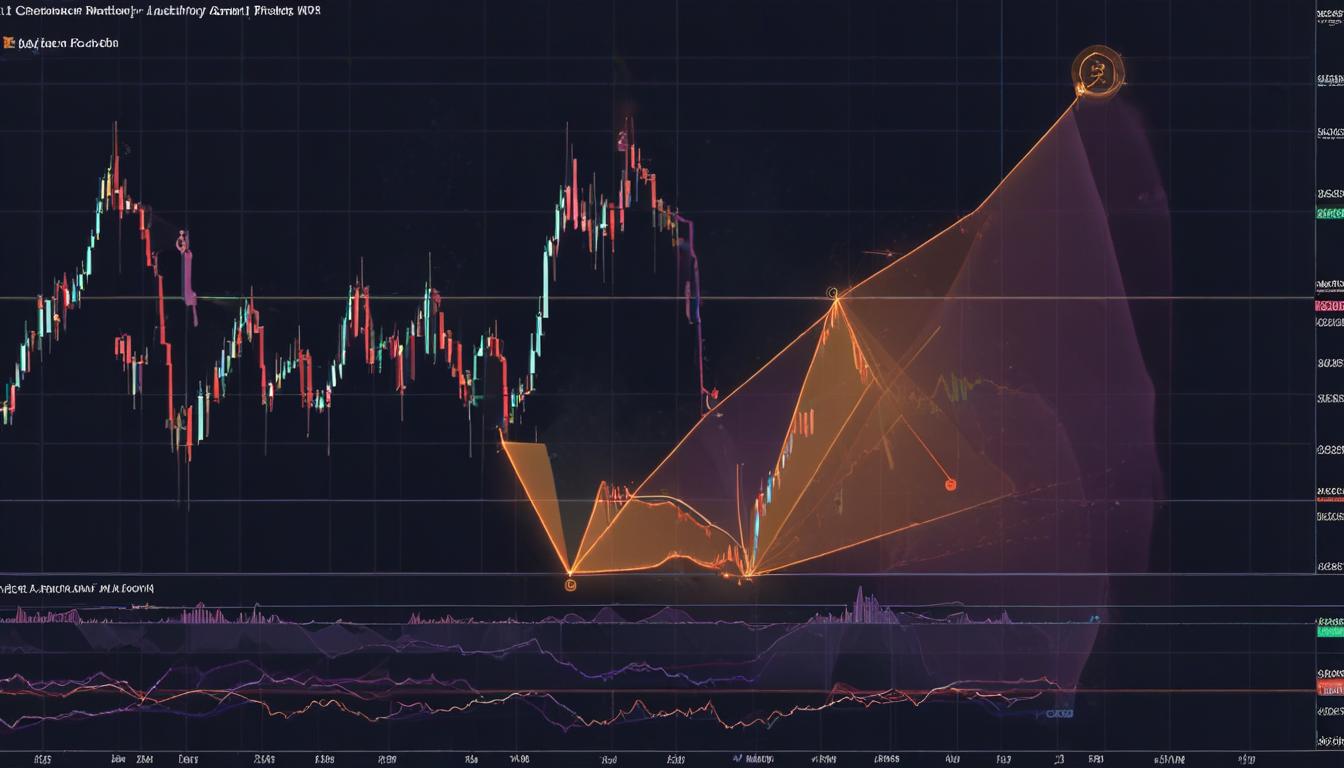1344x768 pixels.
Task: Open the indicator pane title label
Action: [x=80, y=590]
